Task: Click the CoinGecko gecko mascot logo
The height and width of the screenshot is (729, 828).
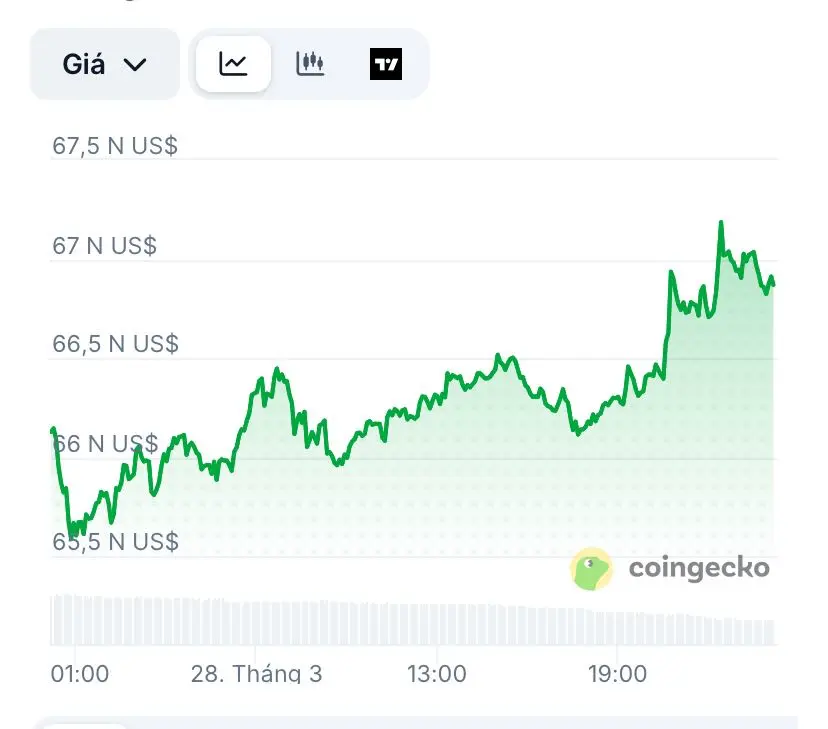Action: 591,569
